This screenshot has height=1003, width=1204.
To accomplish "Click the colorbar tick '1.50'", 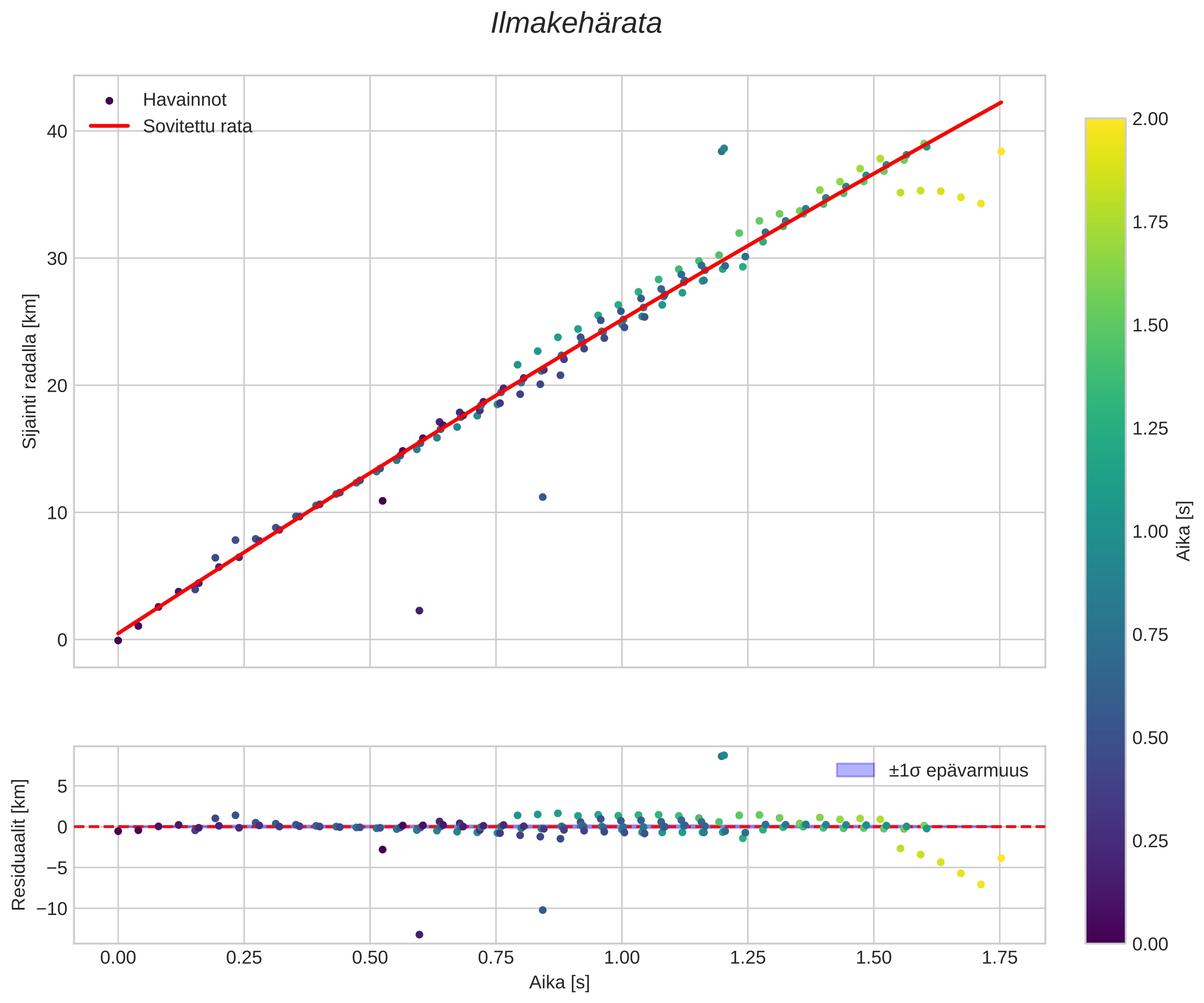I will [x=1150, y=325].
